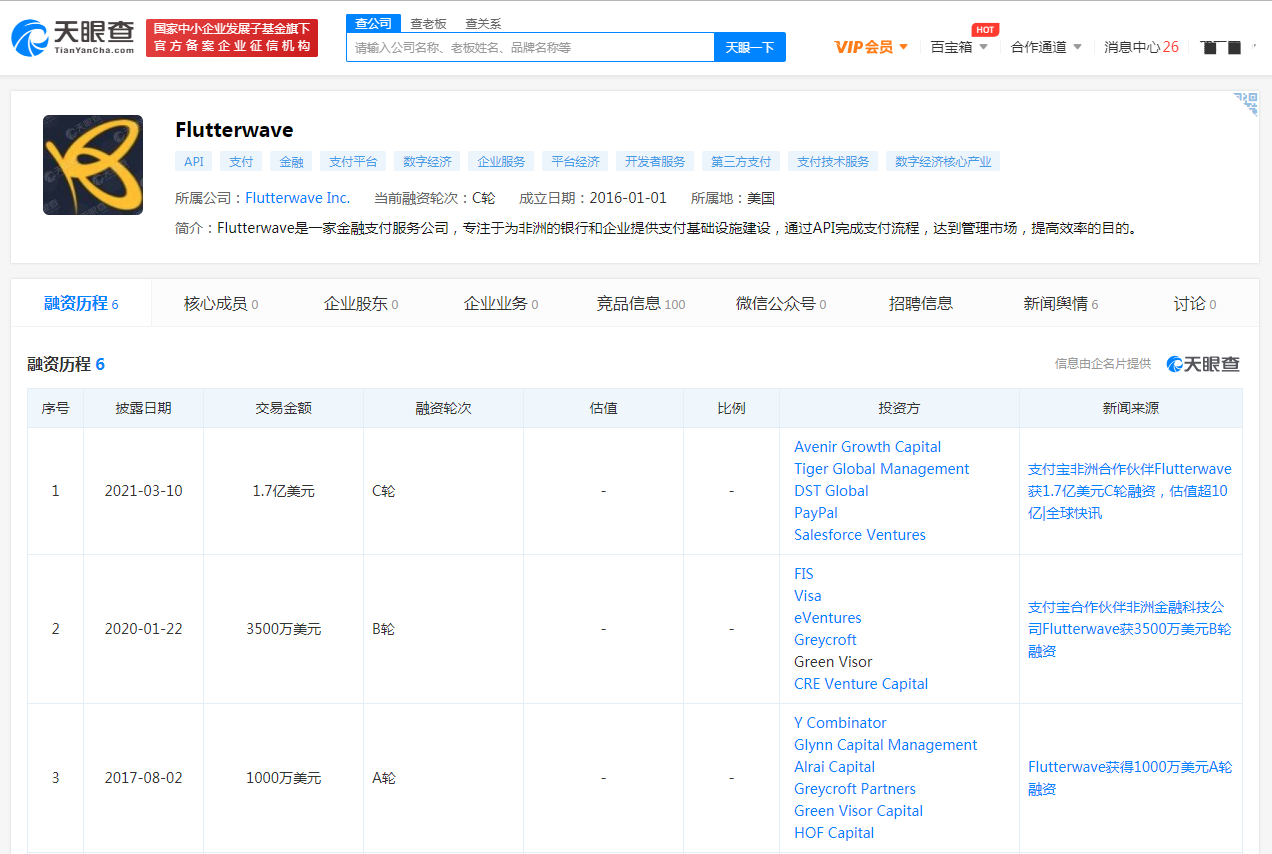Image resolution: width=1272 pixels, height=854 pixels.
Task: Open the PayPal investor link
Action: click(x=816, y=513)
